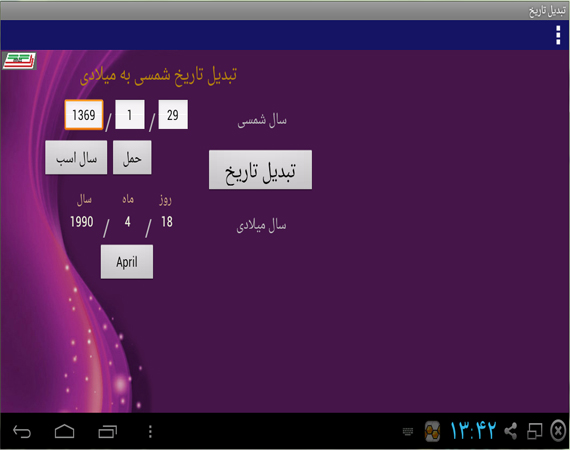The height and width of the screenshot is (450, 570).
Task: Click the ماه column label
Action: 128,199
